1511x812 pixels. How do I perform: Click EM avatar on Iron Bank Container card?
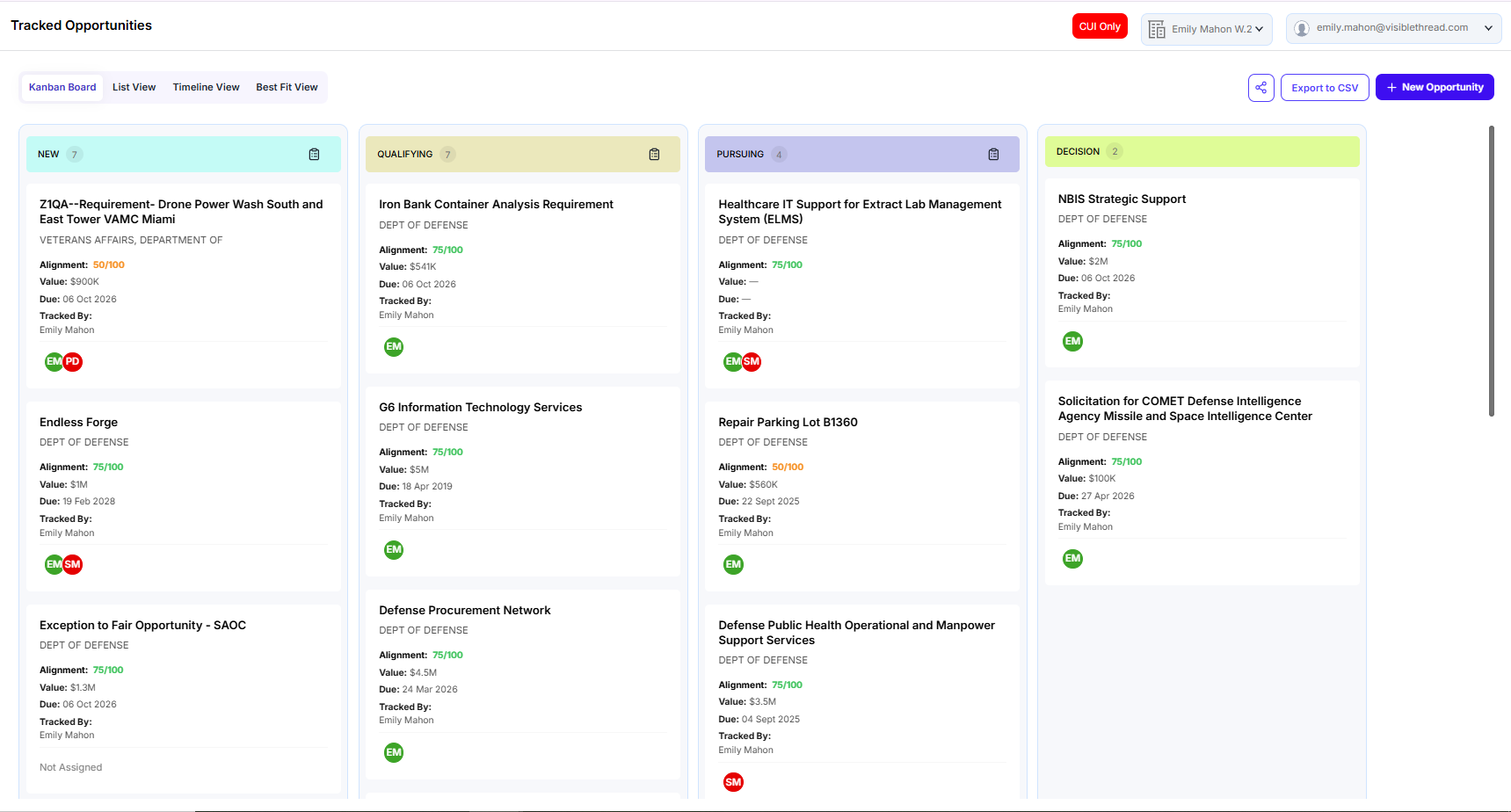point(394,347)
